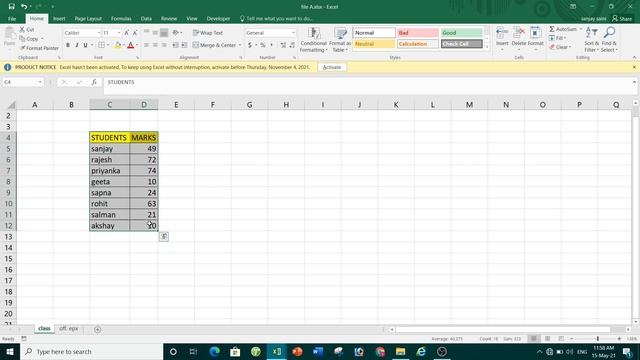
Task: Click the Decrease Indent icon
Action: click(x=175, y=45)
